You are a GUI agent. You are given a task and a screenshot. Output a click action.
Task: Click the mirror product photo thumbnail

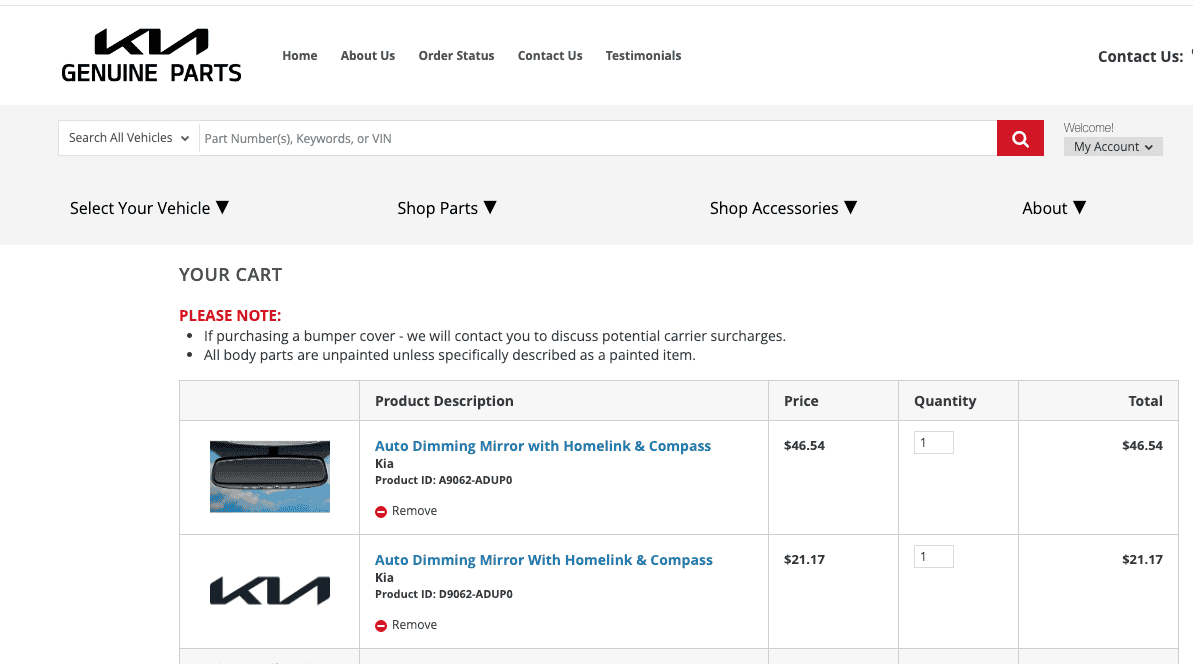coord(270,477)
